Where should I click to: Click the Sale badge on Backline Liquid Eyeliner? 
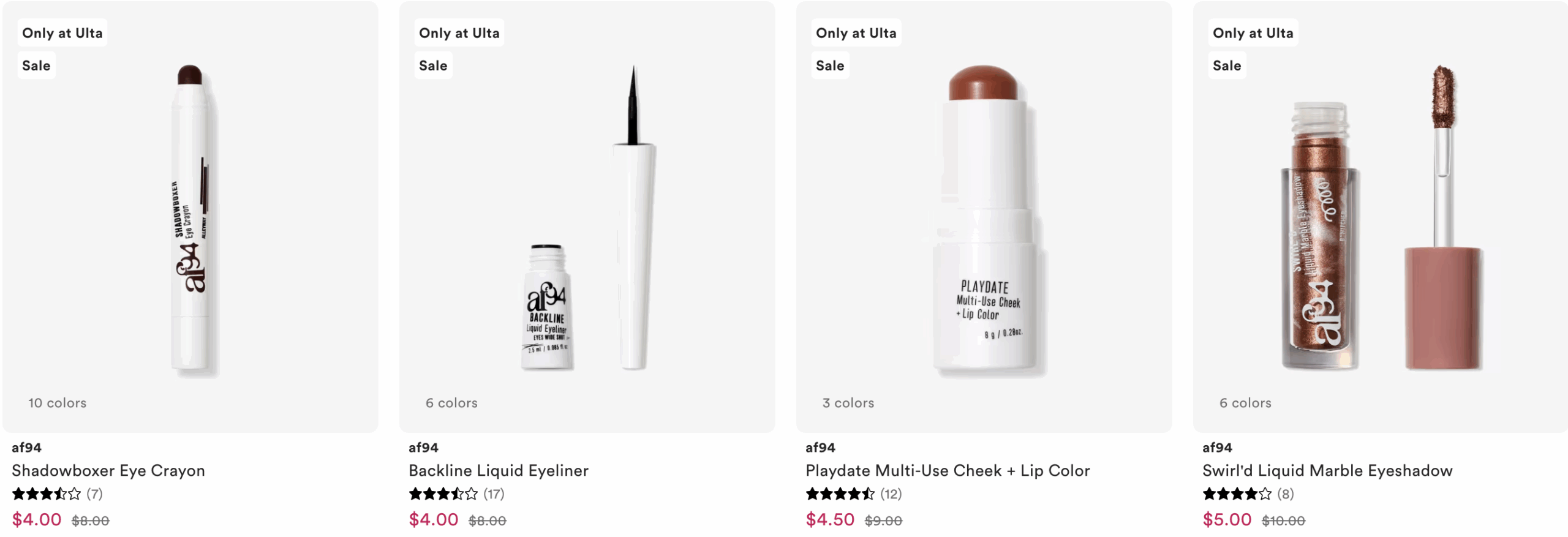coord(433,66)
